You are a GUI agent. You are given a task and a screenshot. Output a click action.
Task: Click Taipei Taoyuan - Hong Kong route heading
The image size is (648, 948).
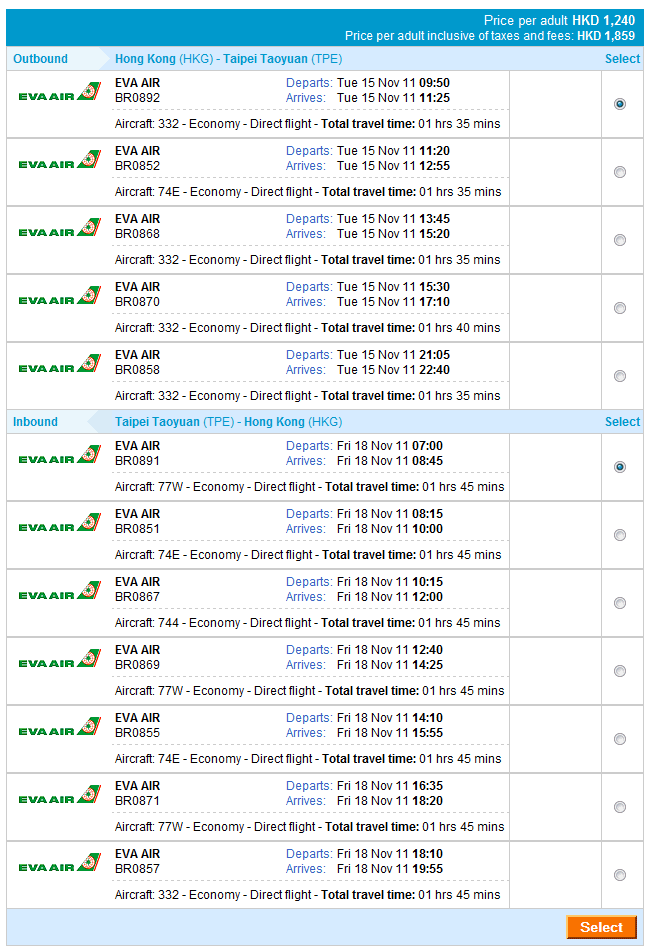[x=228, y=422]
